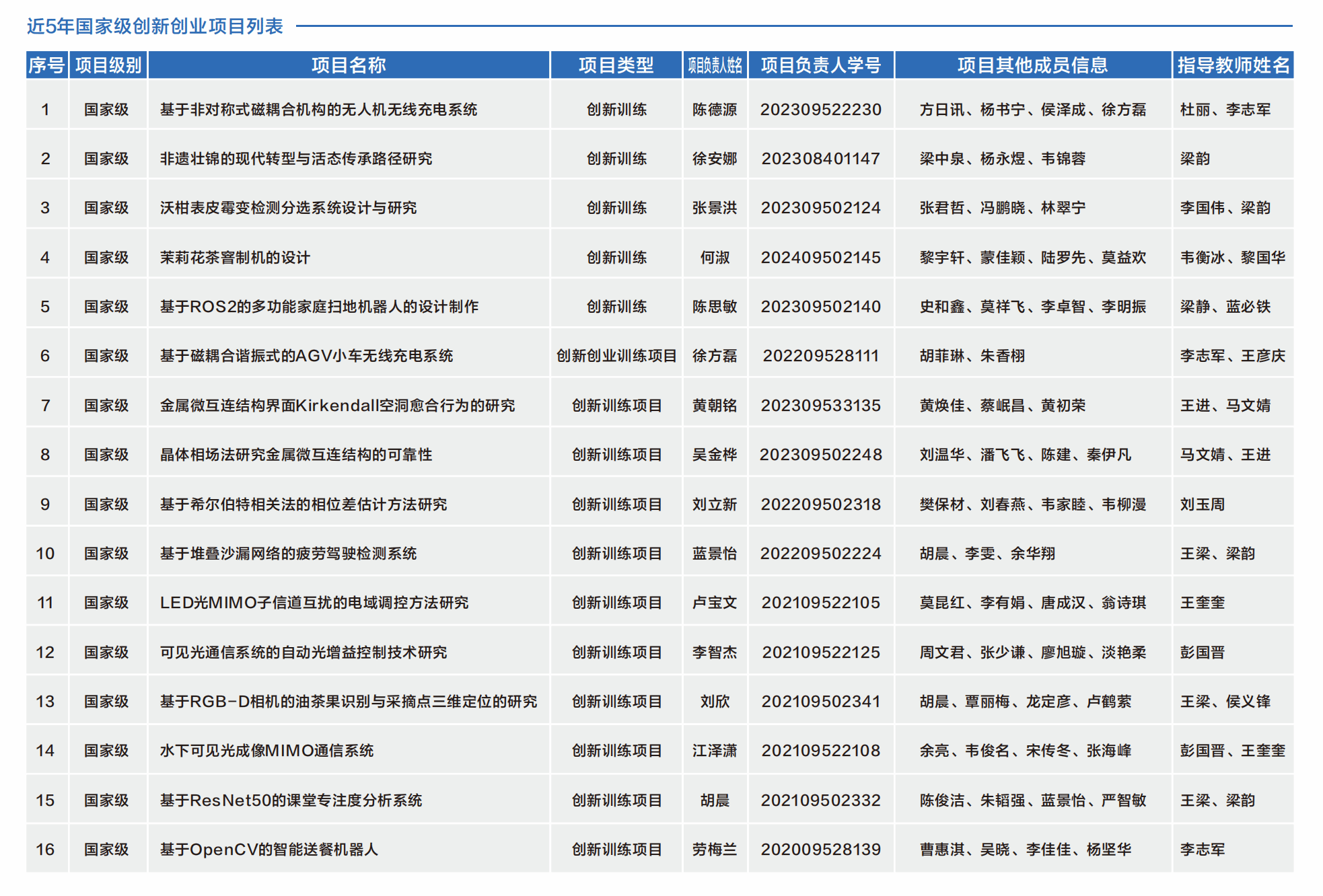Screen dimensions: 1323x896
Task: Click project 水下可见光成像MIMO通信系统
Action: (266, 751)
